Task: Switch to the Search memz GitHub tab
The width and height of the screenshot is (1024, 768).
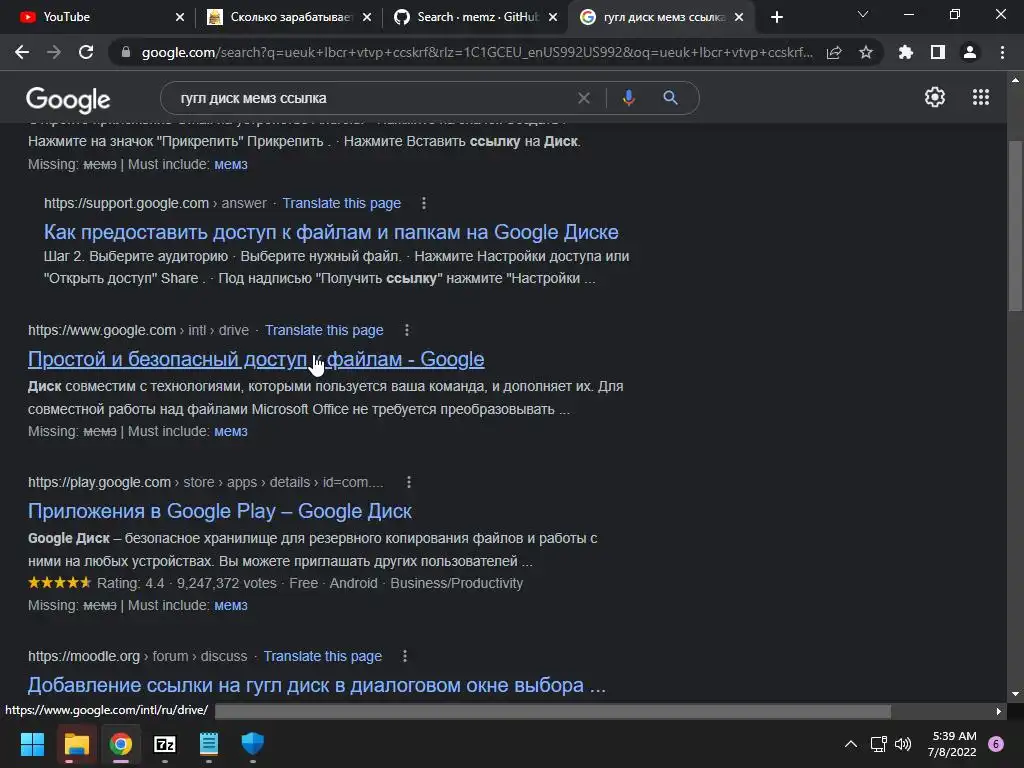Action: tap(473, 17)
